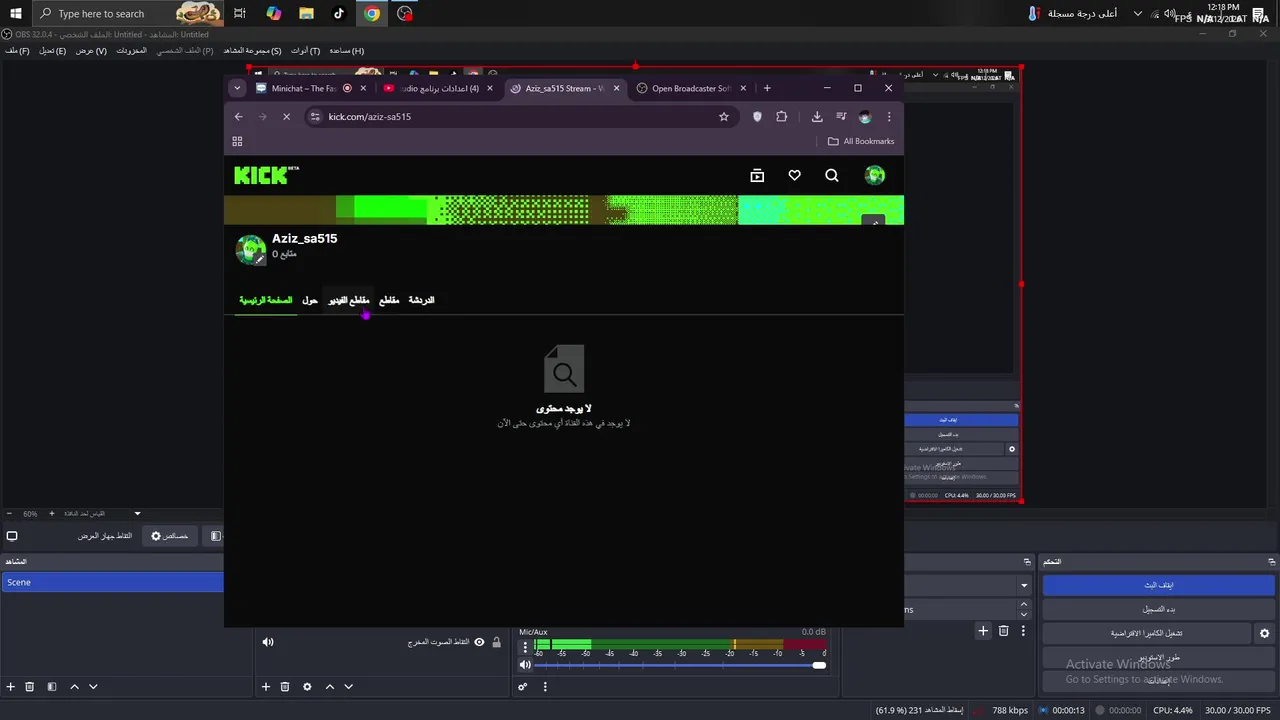This screenshot has height=720, width=1280.
Task: Add a source with the plus icon
Action: (266, 687)
